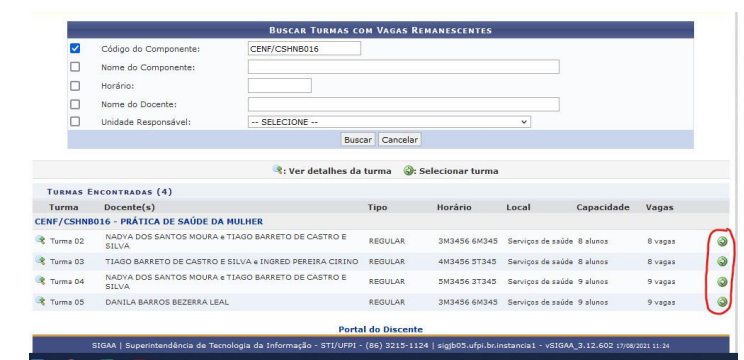Image resolution: width=744 pixels, height=360 pixels.
Task: Click the Docente(s) column header
Action: 130,207
